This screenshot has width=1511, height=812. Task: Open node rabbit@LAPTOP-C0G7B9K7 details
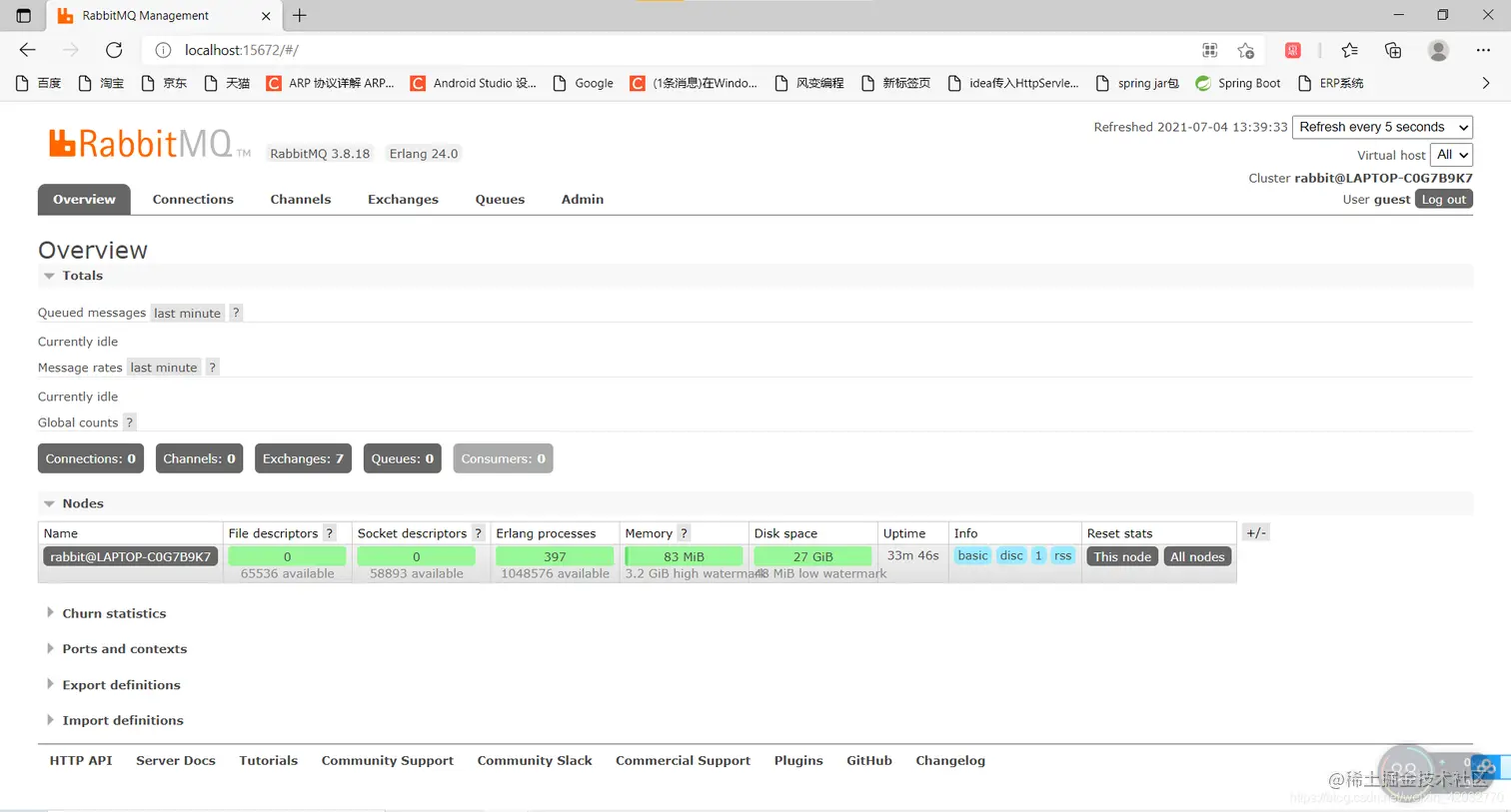point(130,556)
